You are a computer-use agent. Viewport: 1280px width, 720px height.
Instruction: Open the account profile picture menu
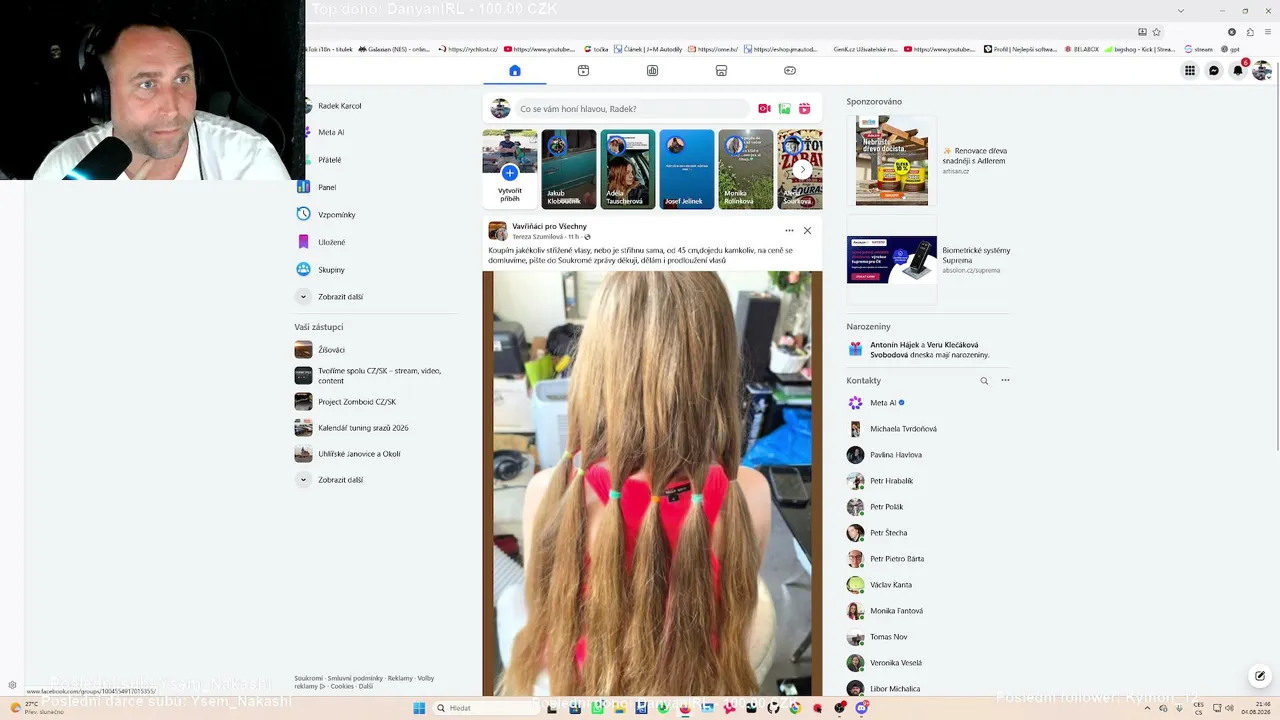(1262, 71)
